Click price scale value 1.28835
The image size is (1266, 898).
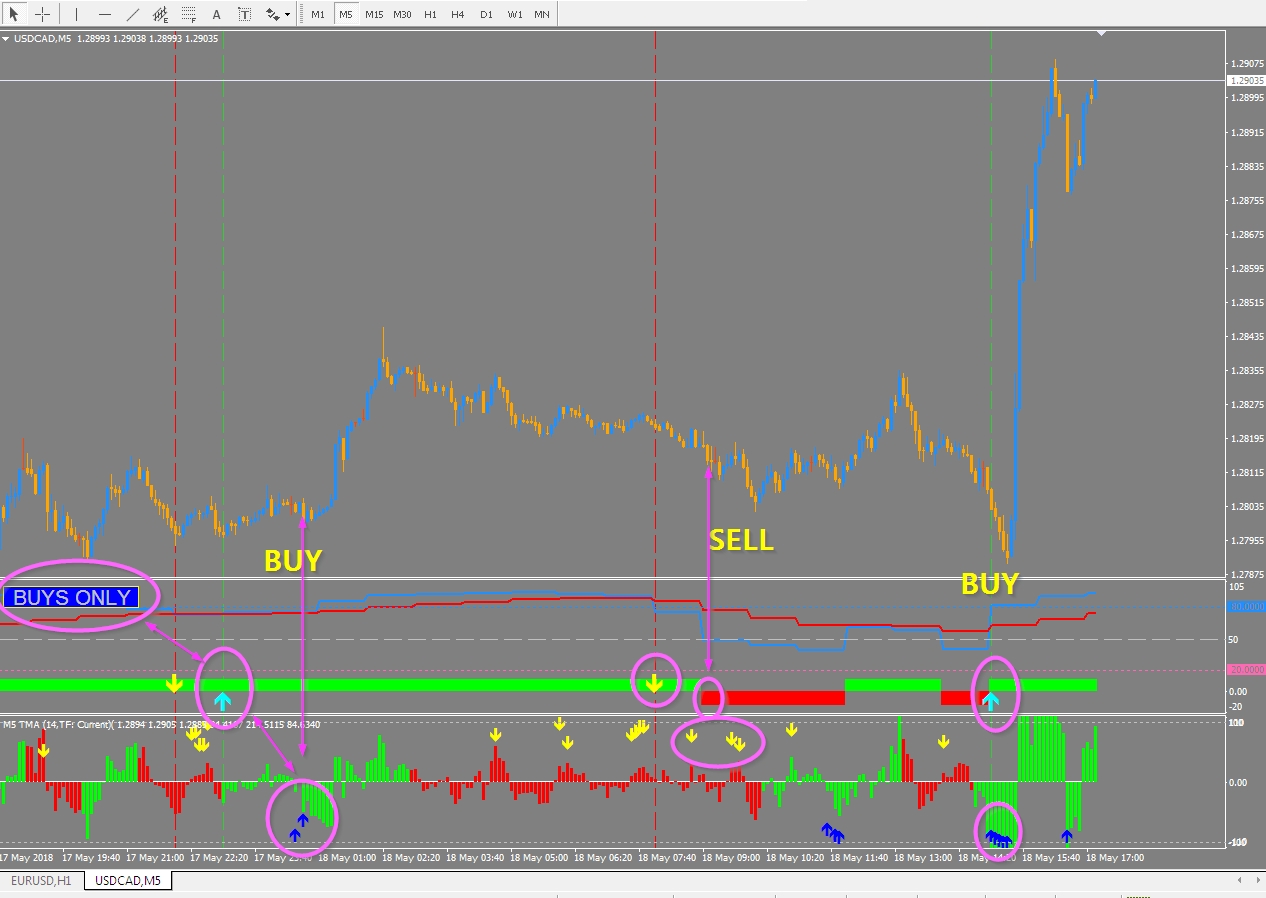1246,166
